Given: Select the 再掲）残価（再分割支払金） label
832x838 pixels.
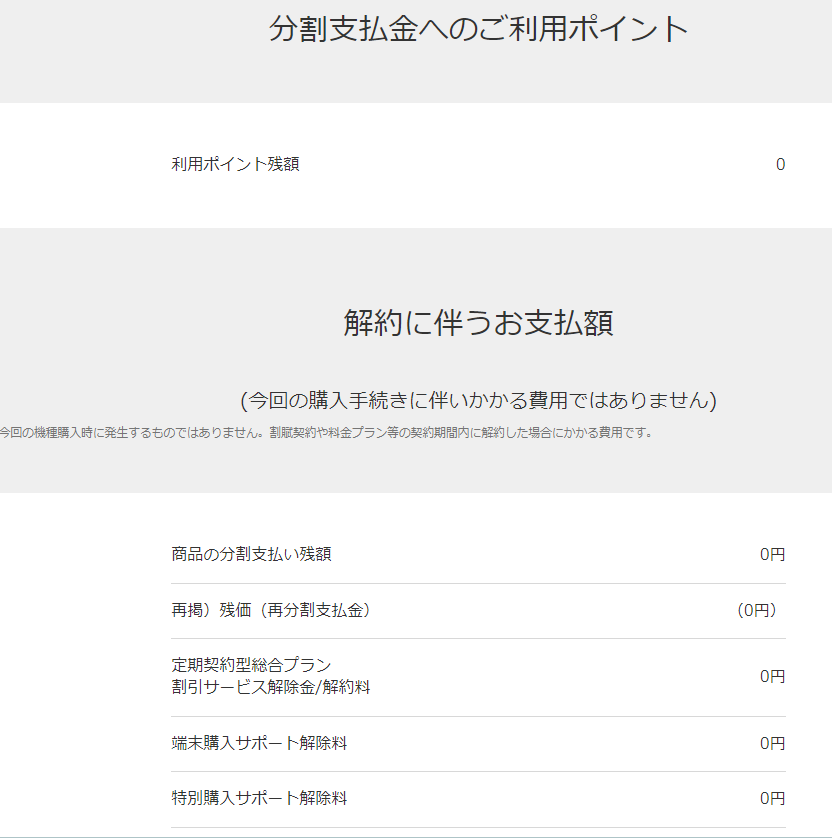Looking at the screenshot, I should [271, 610].
